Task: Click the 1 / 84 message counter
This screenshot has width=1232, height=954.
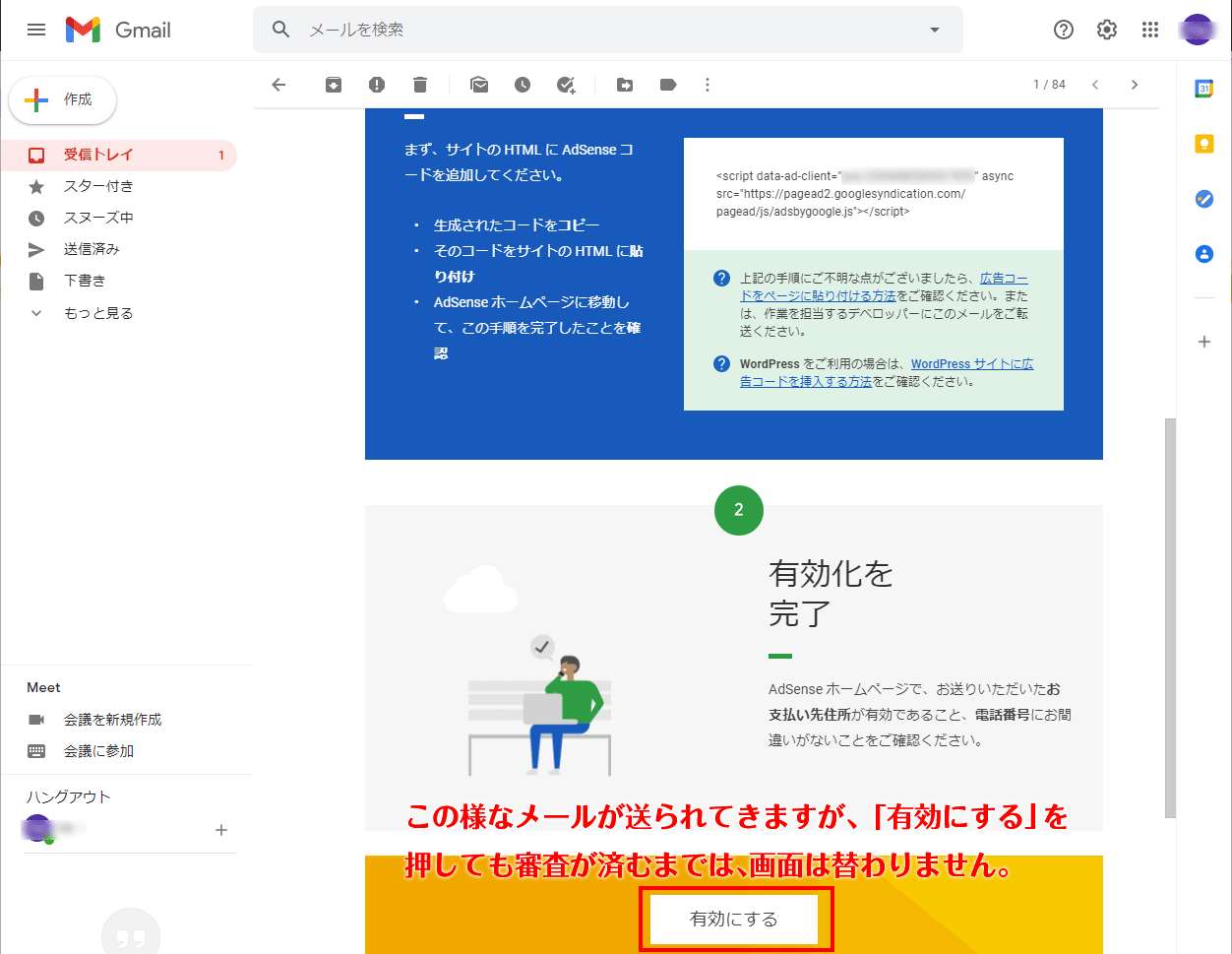Action: point(1049,85)
